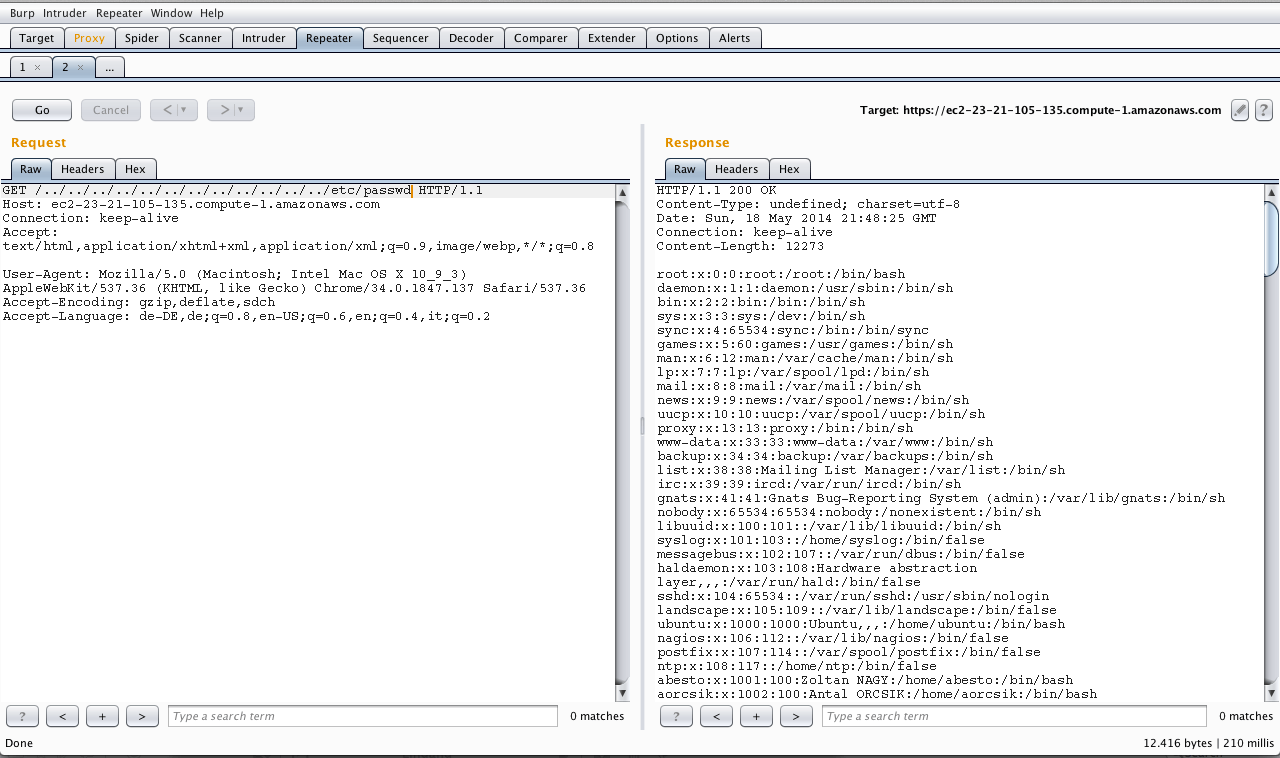The height and width of the screenshot is (758, 1280).
Task: Click the Target URL label text
Action: click(1040, 110)
